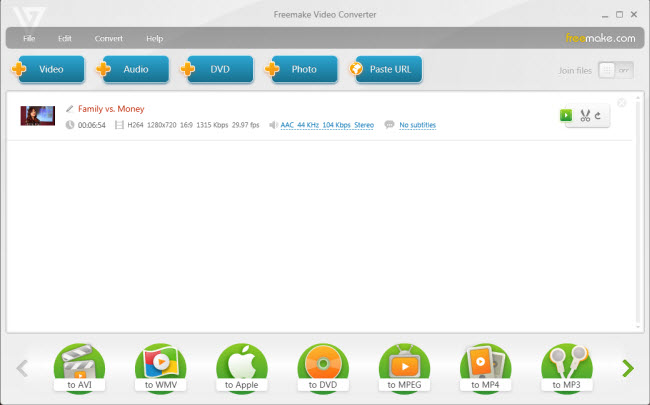Remove the Family vs. Money file
The height and width of the screenshot is (405, 650).
tap(621, 102)
